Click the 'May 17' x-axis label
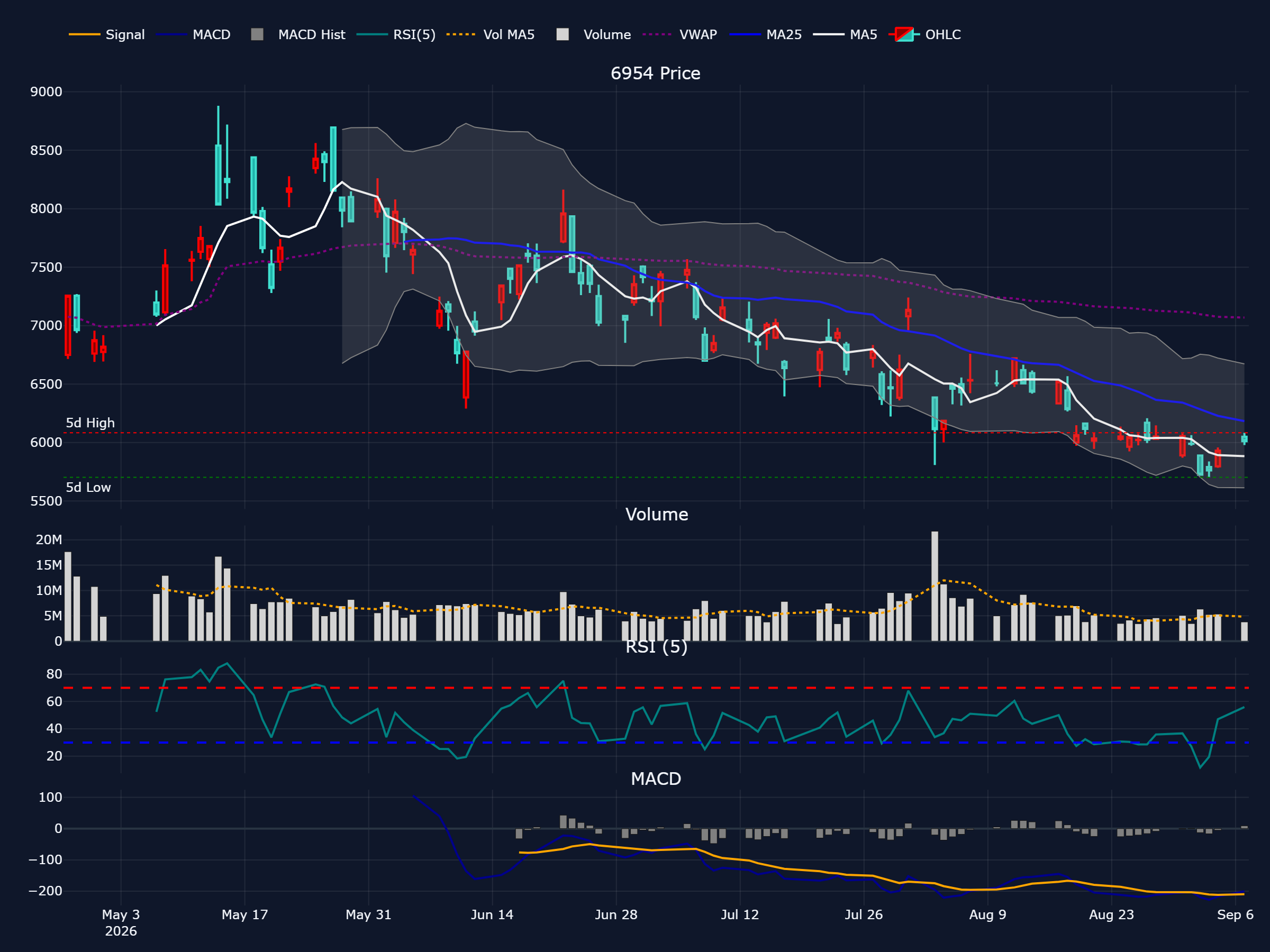 point(244,914)
